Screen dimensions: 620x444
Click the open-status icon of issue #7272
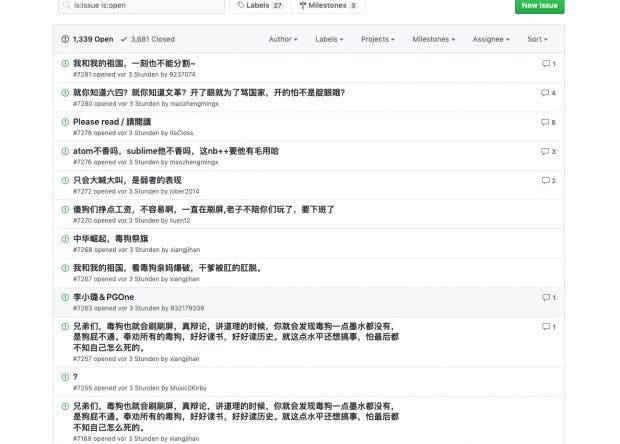click(65, 180)
